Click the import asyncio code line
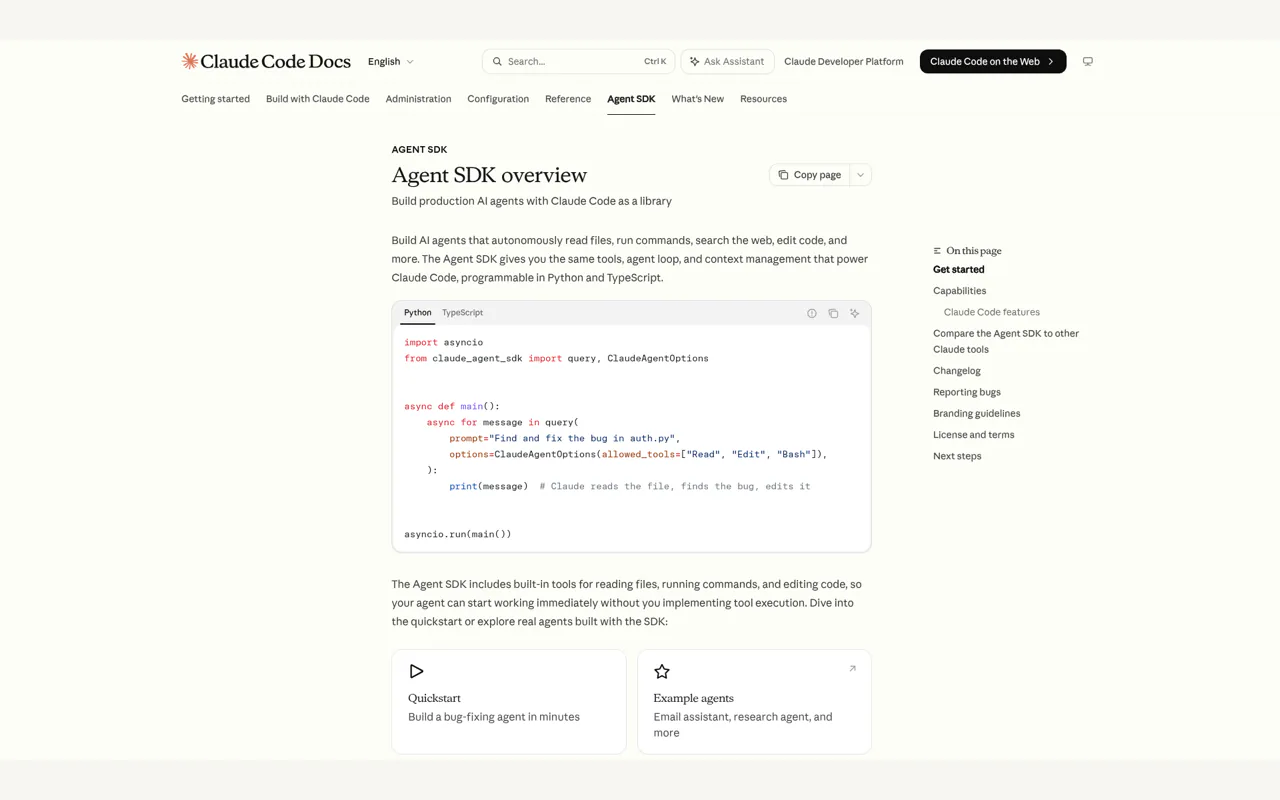1280x800 pixels. (x=444, y=342)
